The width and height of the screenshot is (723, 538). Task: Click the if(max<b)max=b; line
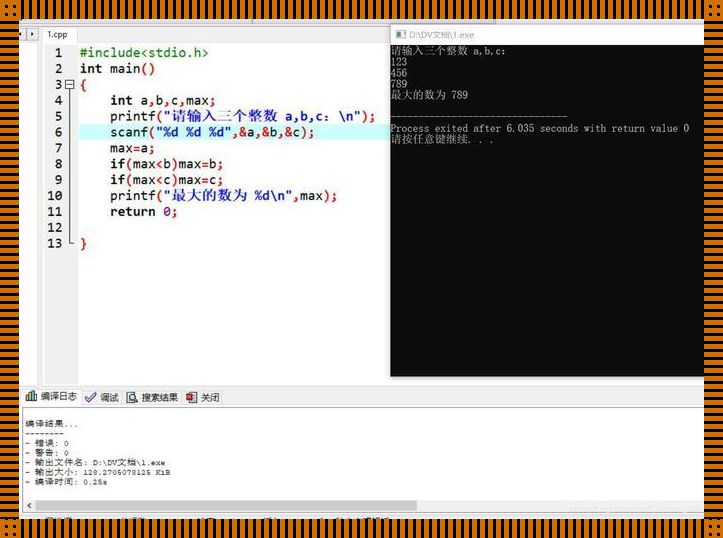tap(166, 164)
